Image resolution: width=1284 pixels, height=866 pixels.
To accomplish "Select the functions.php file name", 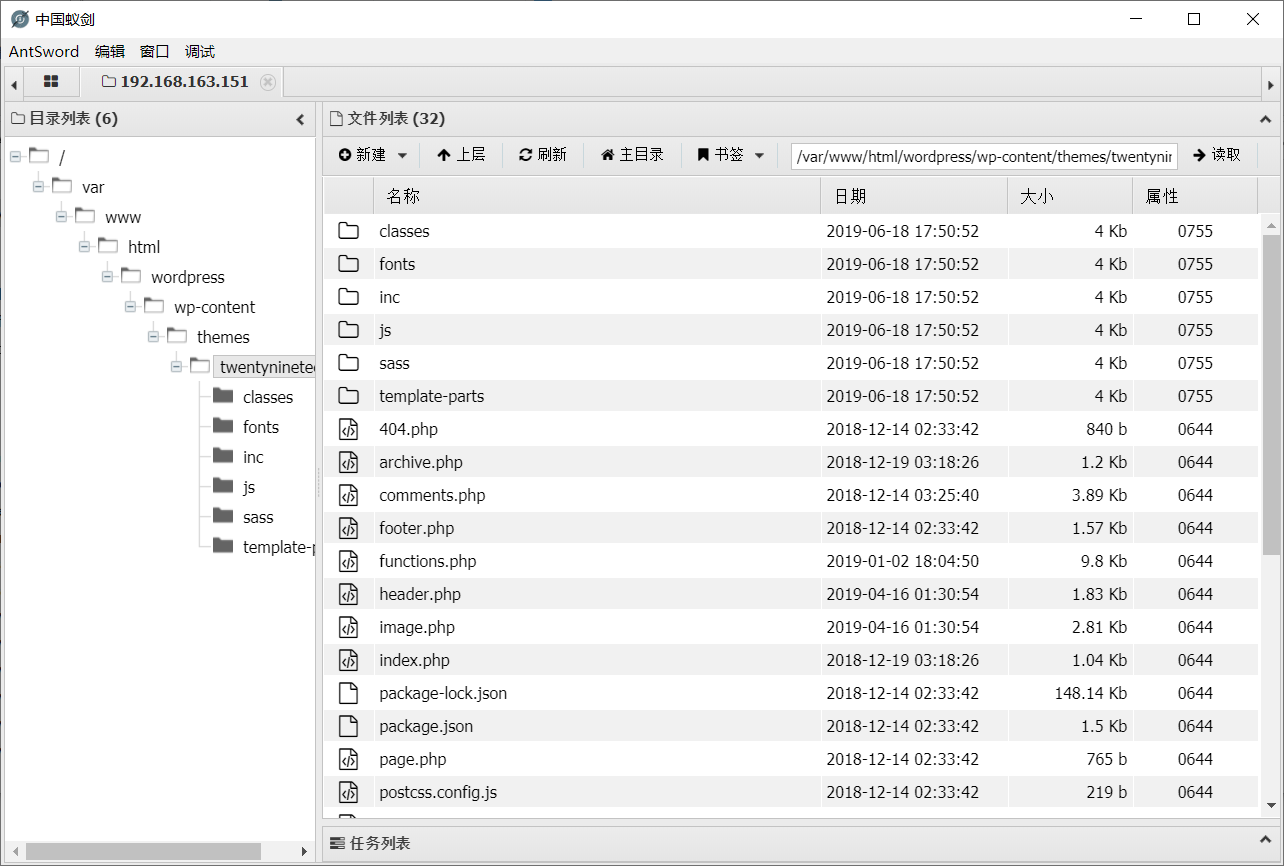I will click(x=428, y=561).
